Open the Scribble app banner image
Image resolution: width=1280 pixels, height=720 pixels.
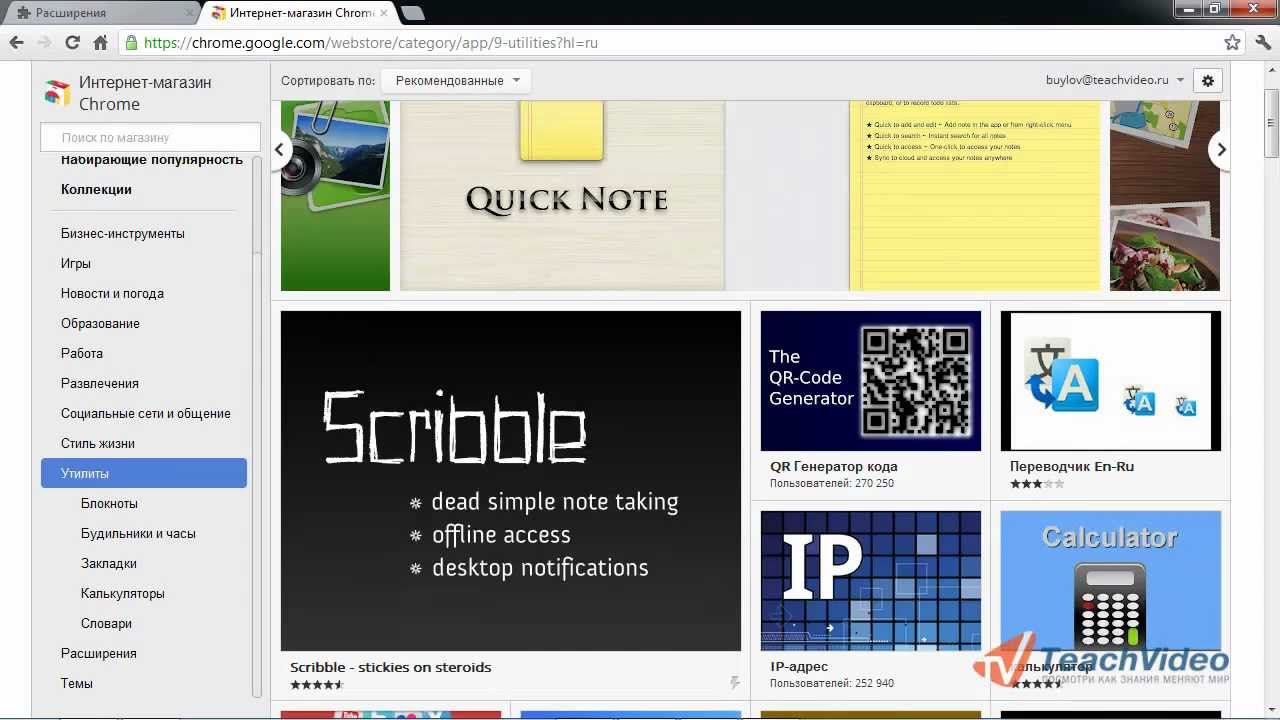(x=511, y=481)
